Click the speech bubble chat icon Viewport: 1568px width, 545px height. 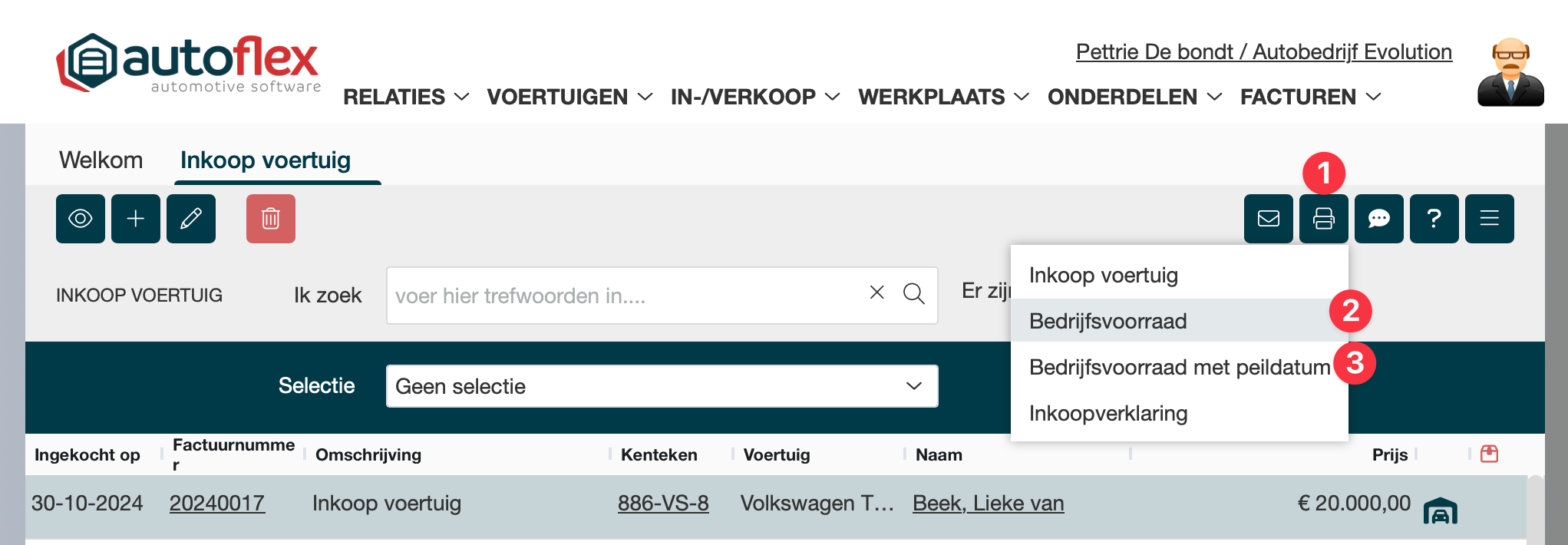click(1379, 219)
